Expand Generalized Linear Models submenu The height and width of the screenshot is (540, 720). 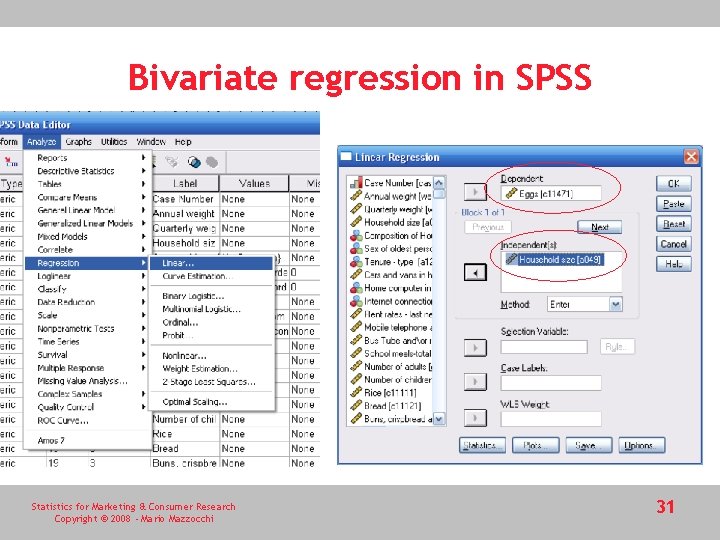click(87, 224)
